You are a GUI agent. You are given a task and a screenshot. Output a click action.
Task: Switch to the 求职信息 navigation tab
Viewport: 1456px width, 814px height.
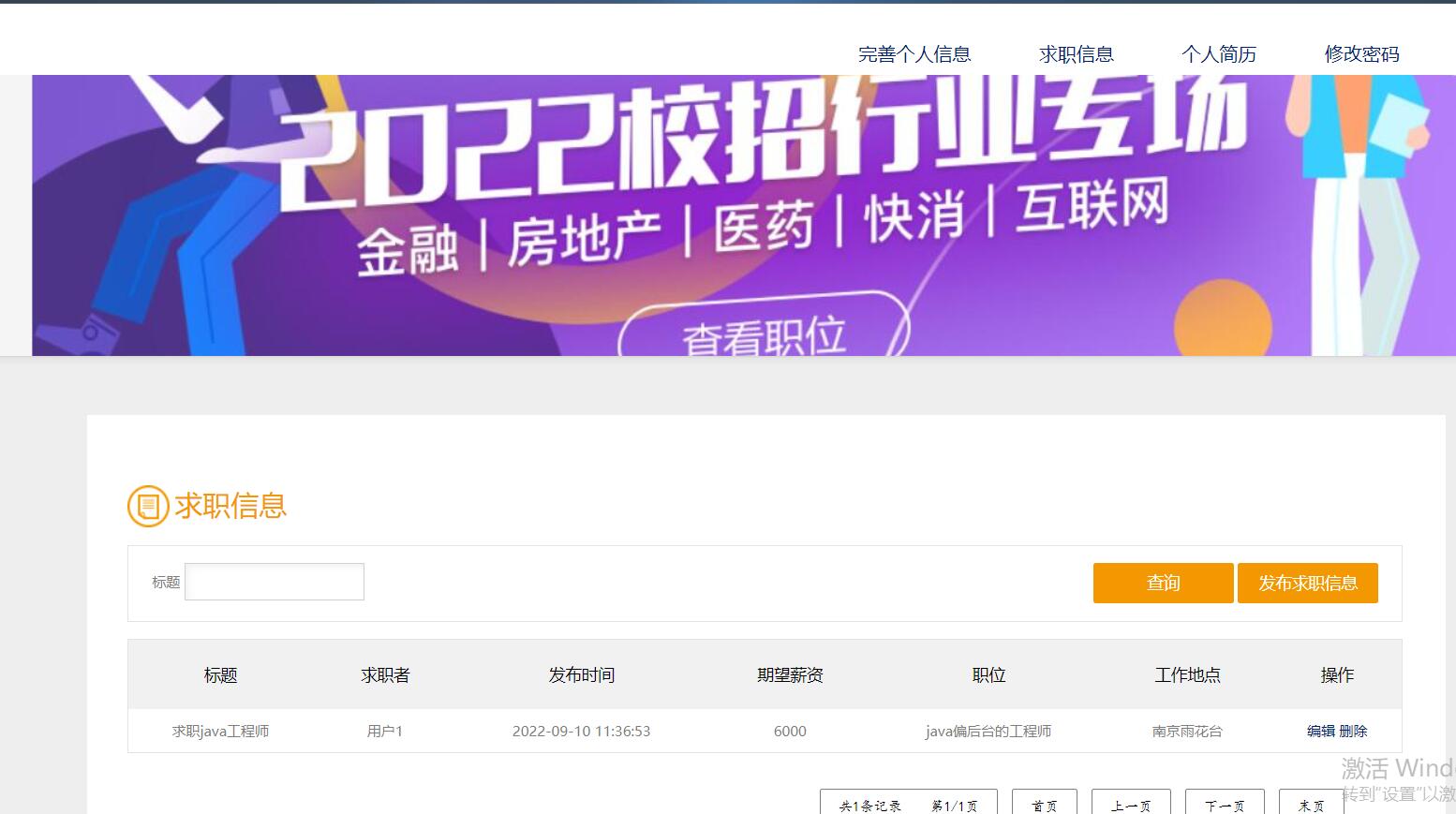[1076, 53]
